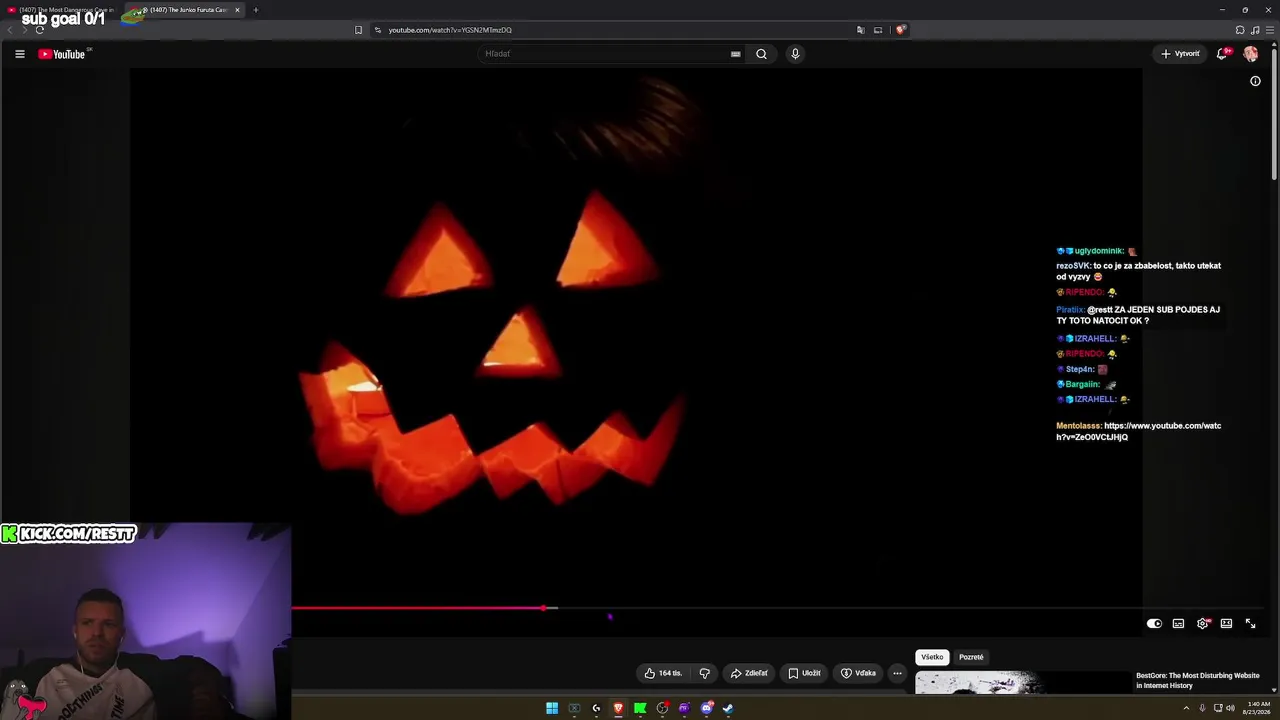Like the video (164 tis.)

[663, 673]
